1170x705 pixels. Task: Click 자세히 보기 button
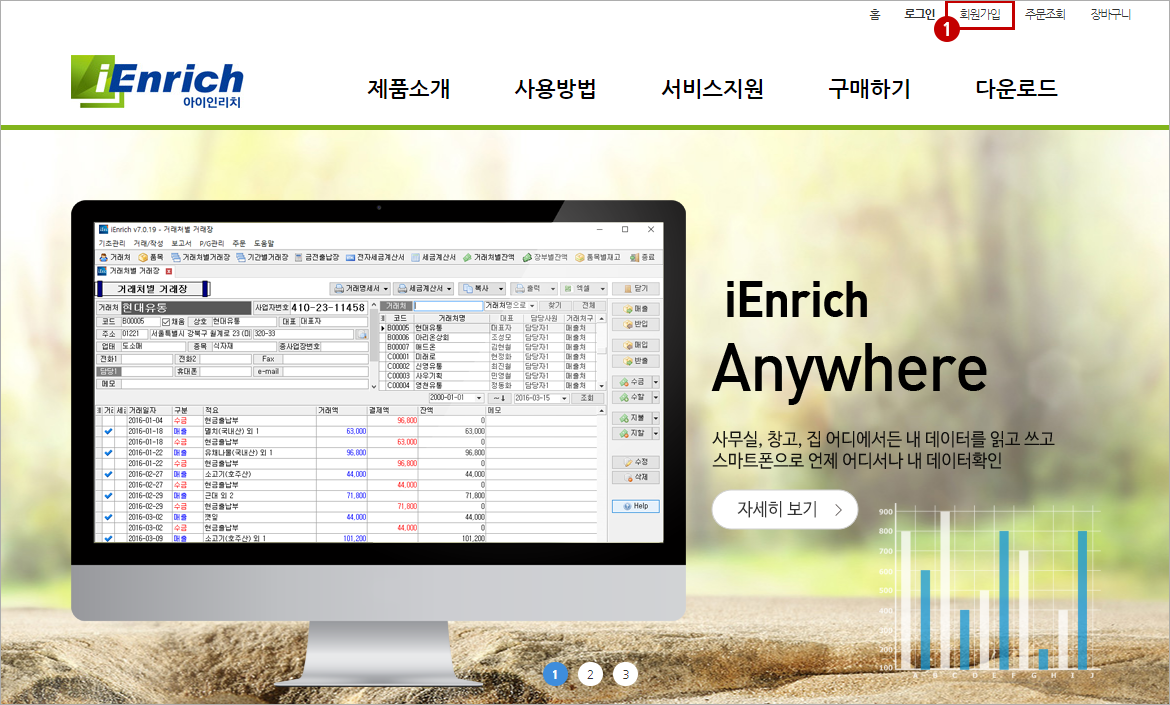coord(785,510)
